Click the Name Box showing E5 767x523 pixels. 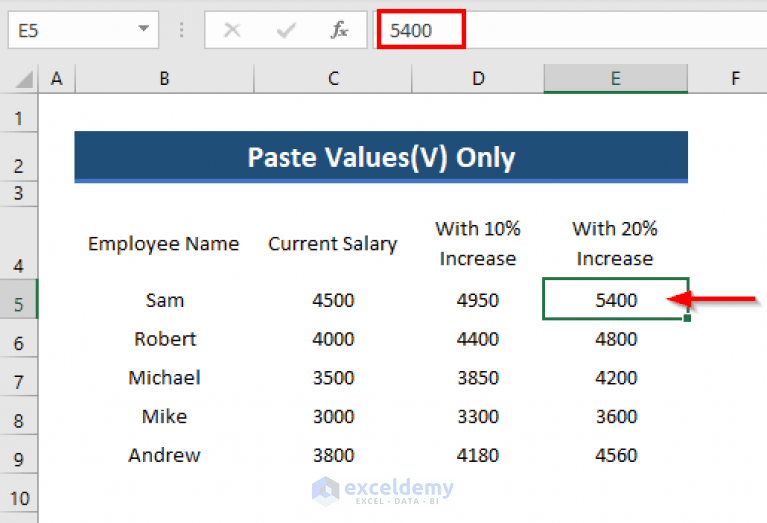coord(83,30)
